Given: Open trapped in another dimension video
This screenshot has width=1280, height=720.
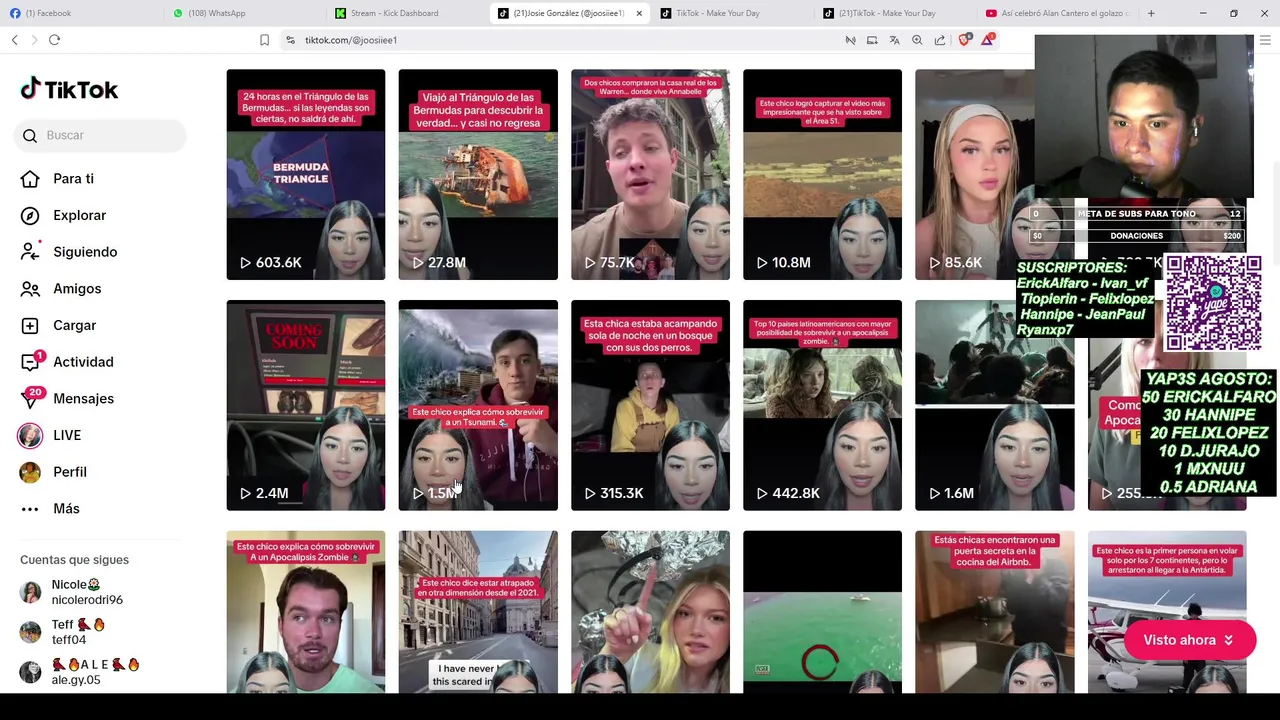Looking at the screenshot, I should (478, 612).
